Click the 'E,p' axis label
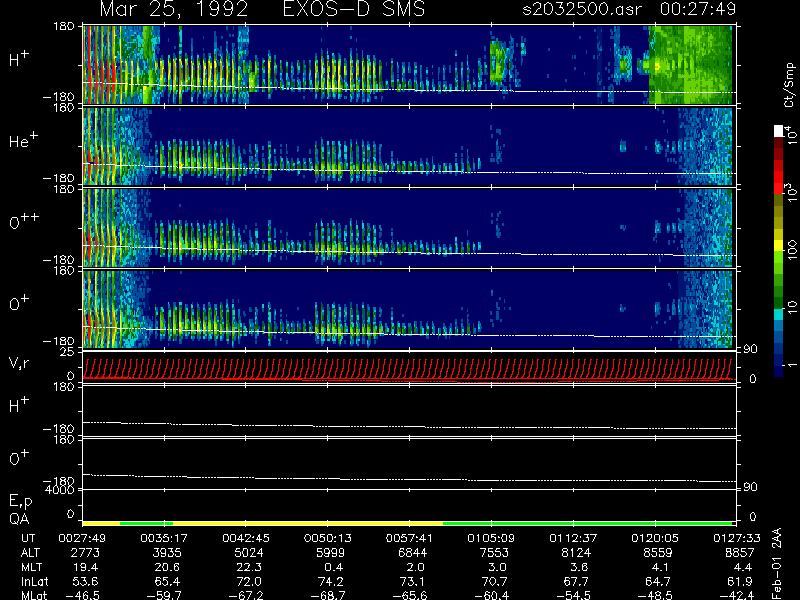 click(x=20, y=501)
